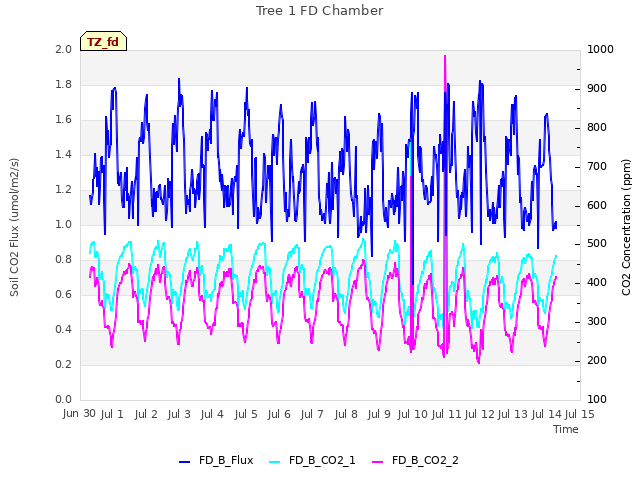This screenshot has width=640, height=480.
Task: Click the 600 ppm right axis label
Action: pos(597,205)
